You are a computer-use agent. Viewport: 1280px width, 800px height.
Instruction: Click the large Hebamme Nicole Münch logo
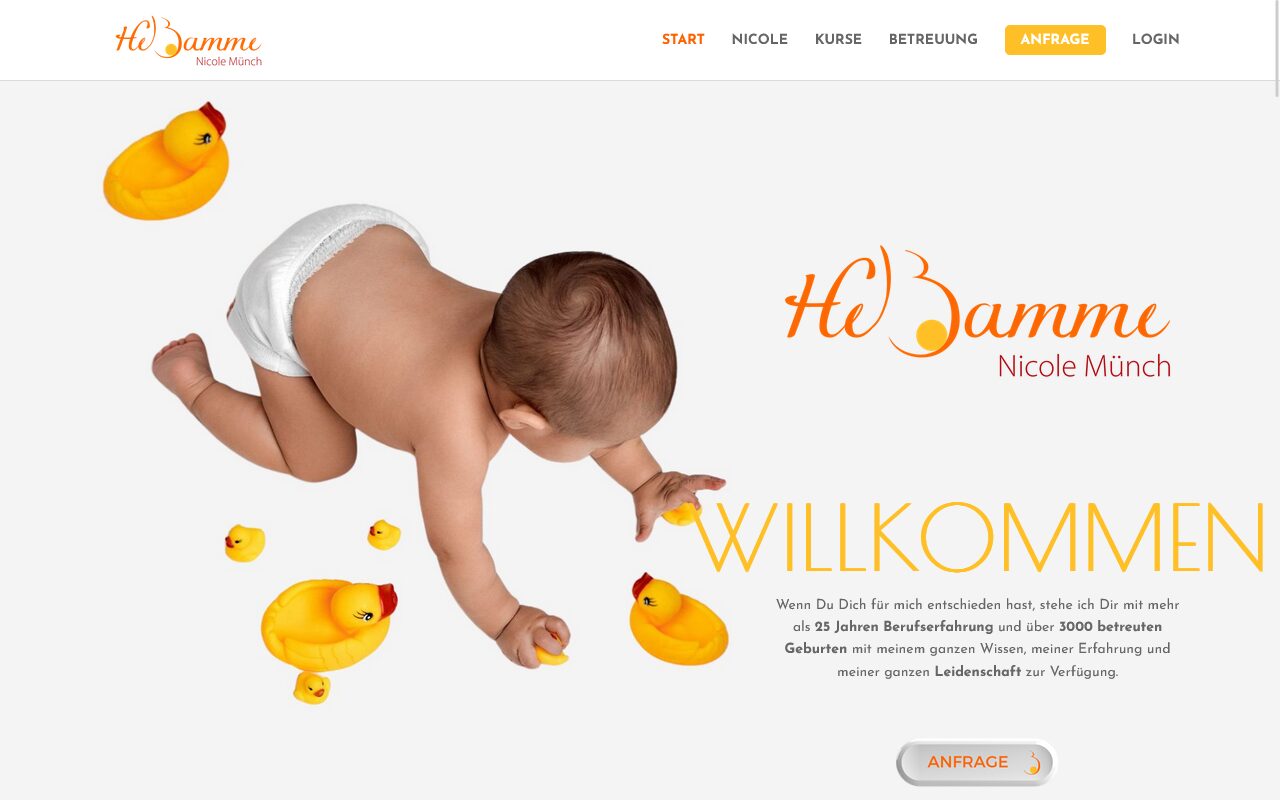(978, 313)
